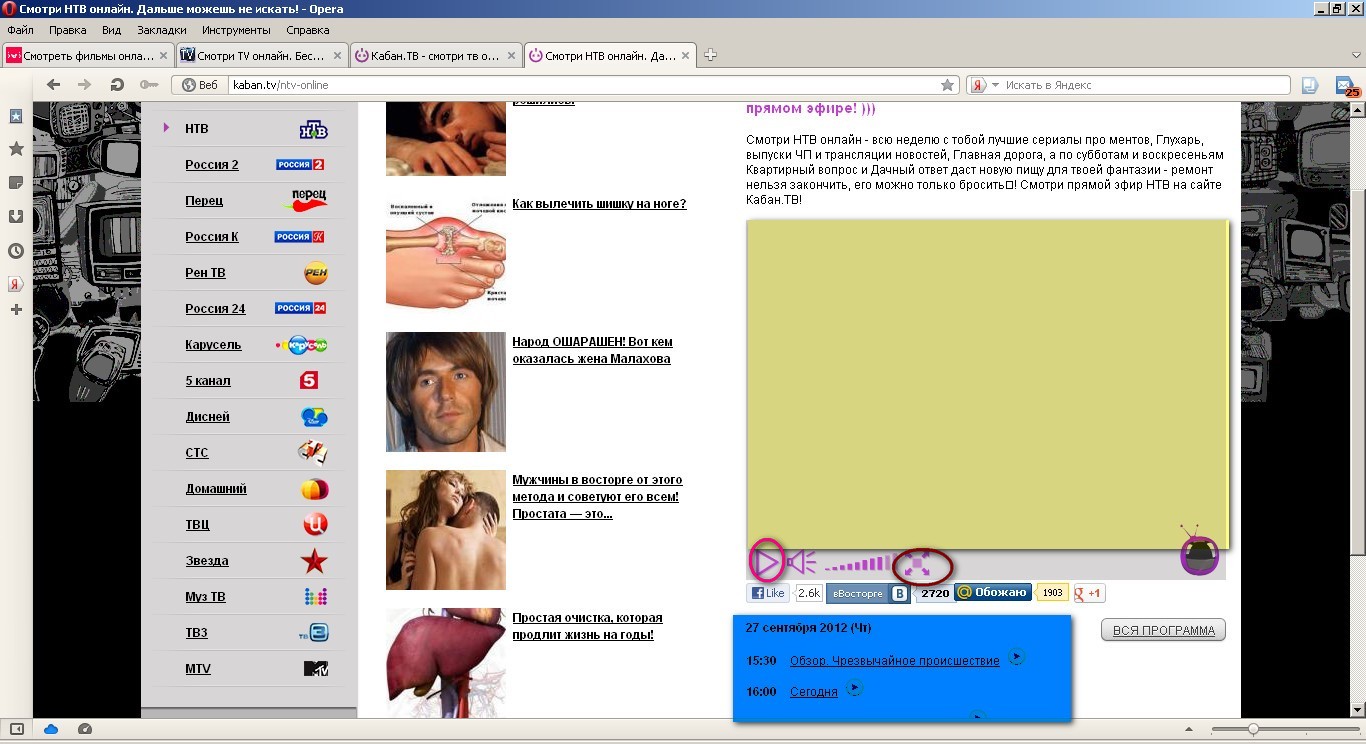Open the Инструменты menu
The width and height of the screenshot is (1366, 744).
[236, 30]
